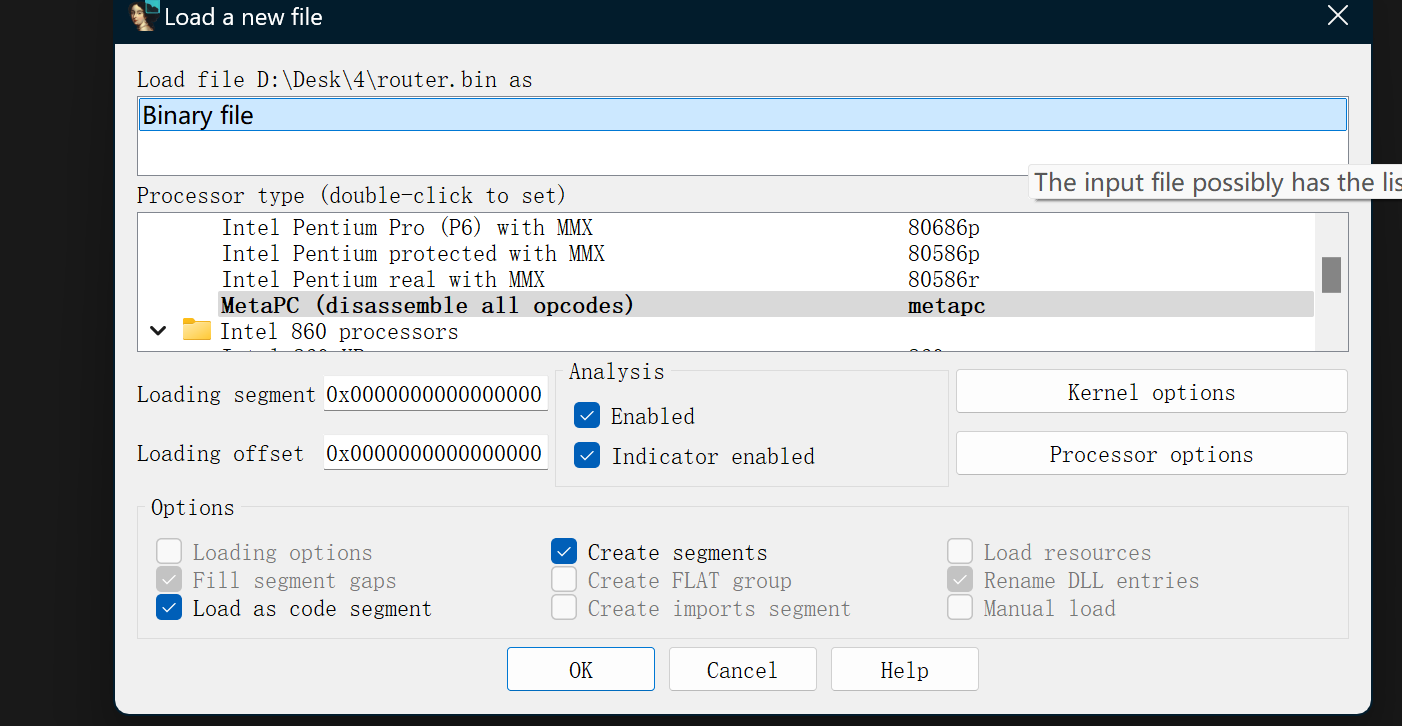Toggle the Fill segment gaps checkbox
This screenshot has height=726, width=1402.
click(x=169, y=579)
